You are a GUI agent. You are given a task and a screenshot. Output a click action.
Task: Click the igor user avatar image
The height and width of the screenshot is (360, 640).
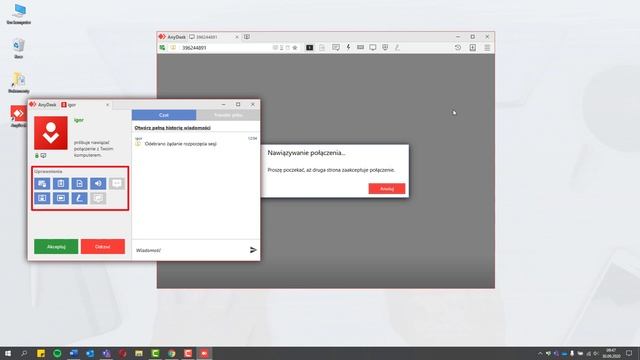(x=51, y=133)
